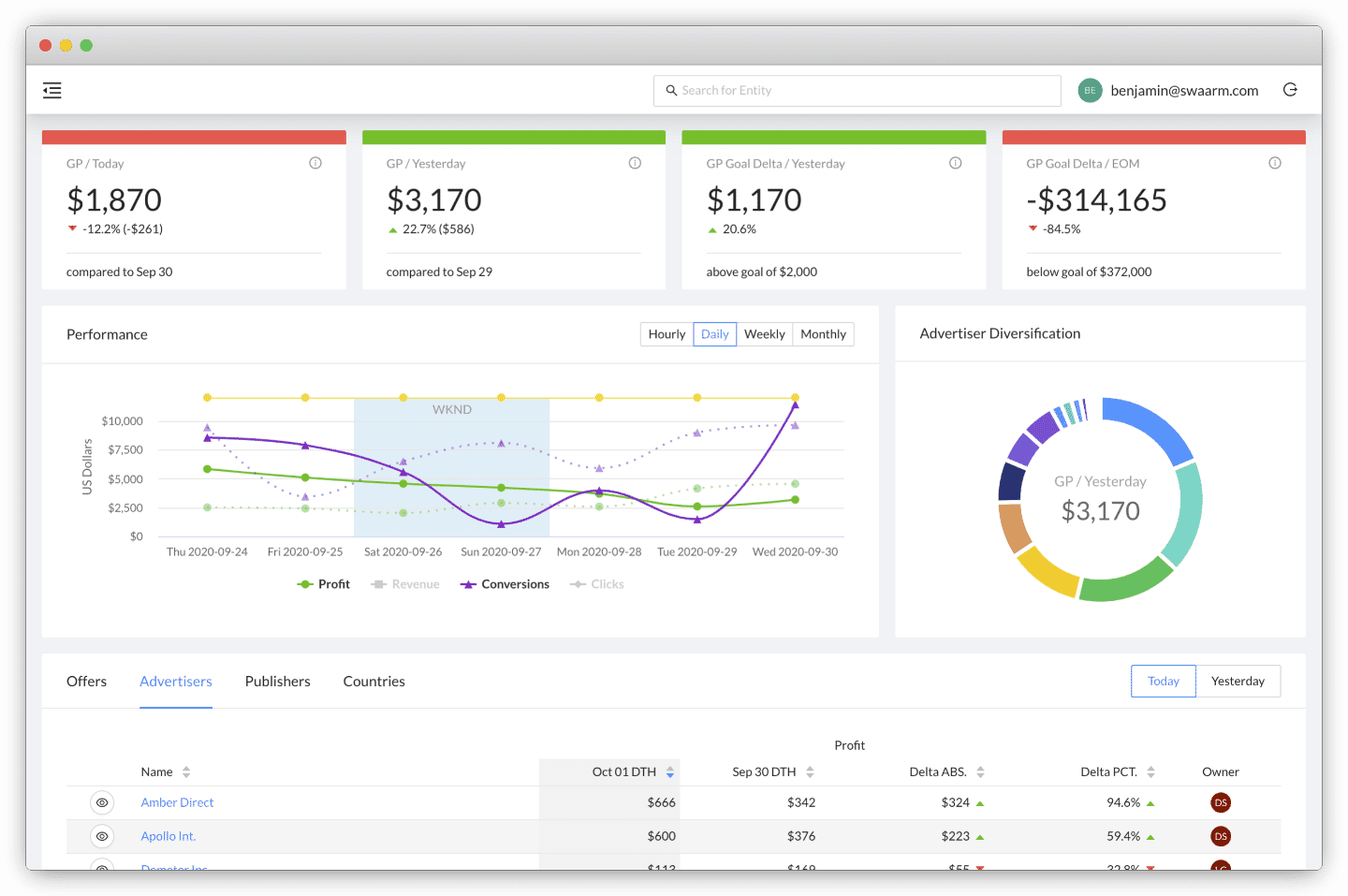Click red down arrow beside -12.2%

(x=72, y=228)
